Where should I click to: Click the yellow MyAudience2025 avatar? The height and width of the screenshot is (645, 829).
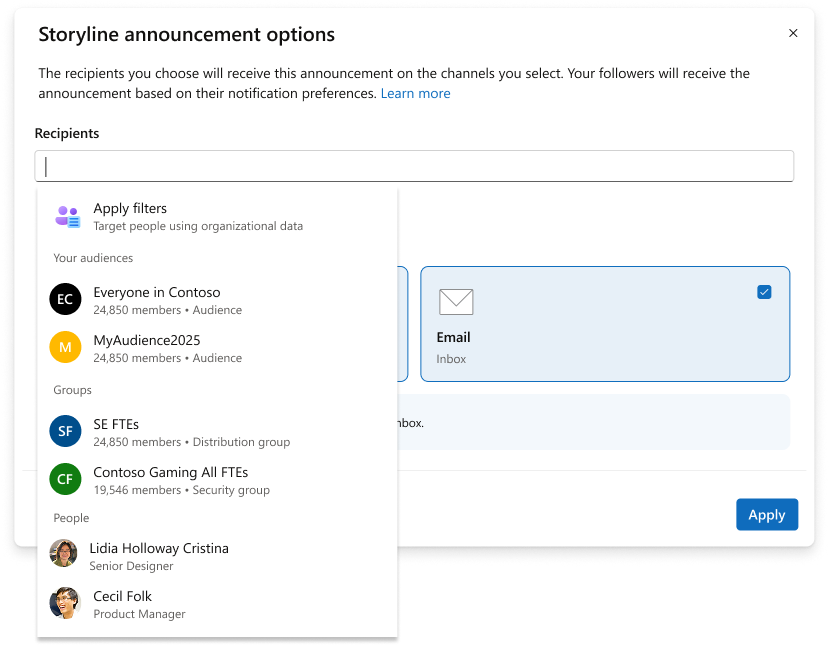tap(64, 347)
